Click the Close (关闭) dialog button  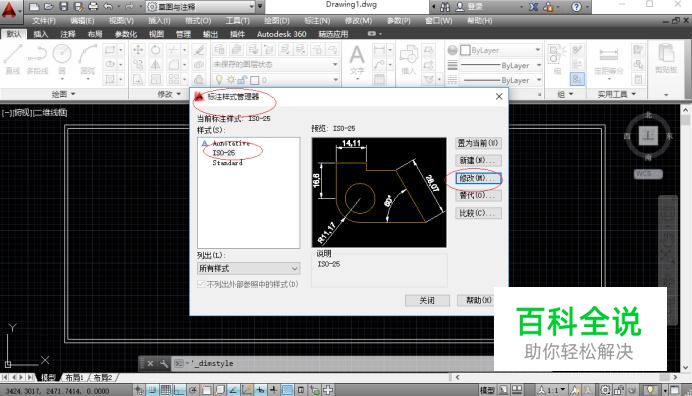(427, 300)
